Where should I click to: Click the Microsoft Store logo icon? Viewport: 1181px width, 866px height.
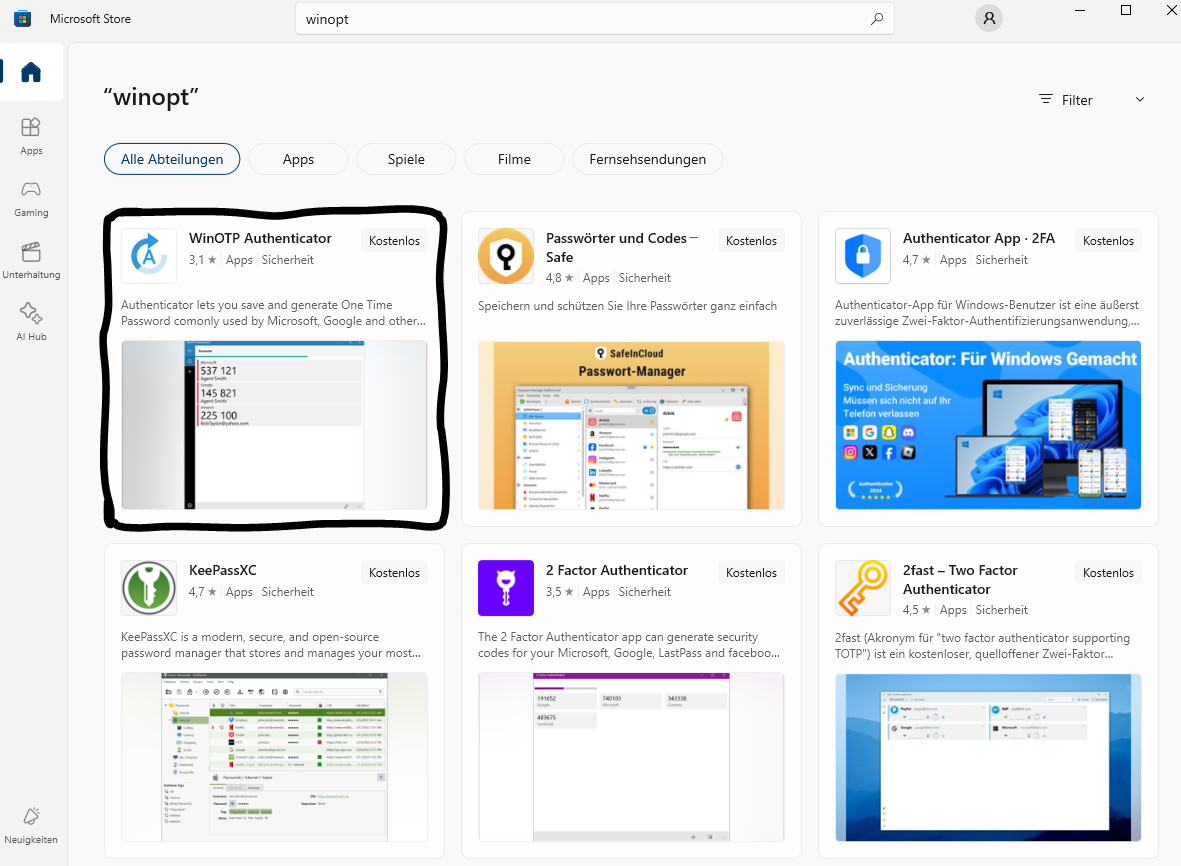23,19
